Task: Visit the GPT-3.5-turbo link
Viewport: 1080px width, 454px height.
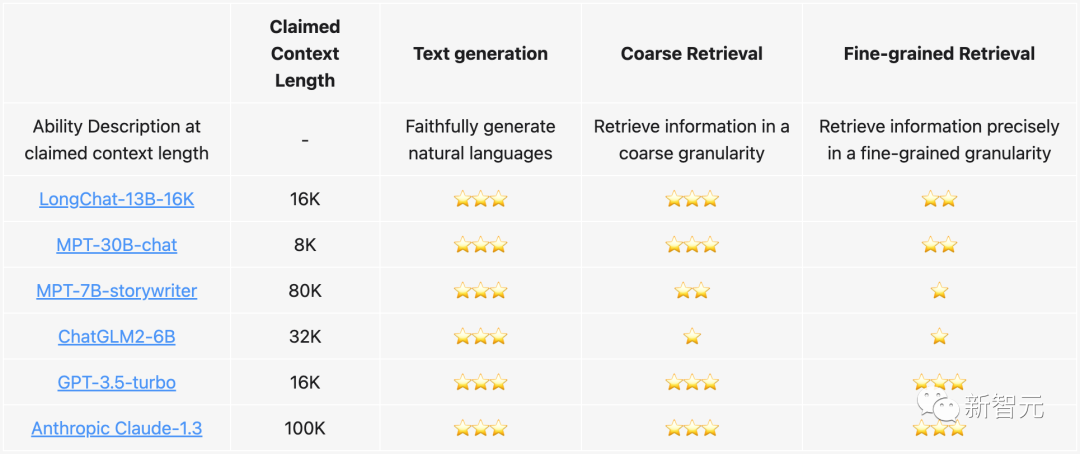Action: click(116, 382)
